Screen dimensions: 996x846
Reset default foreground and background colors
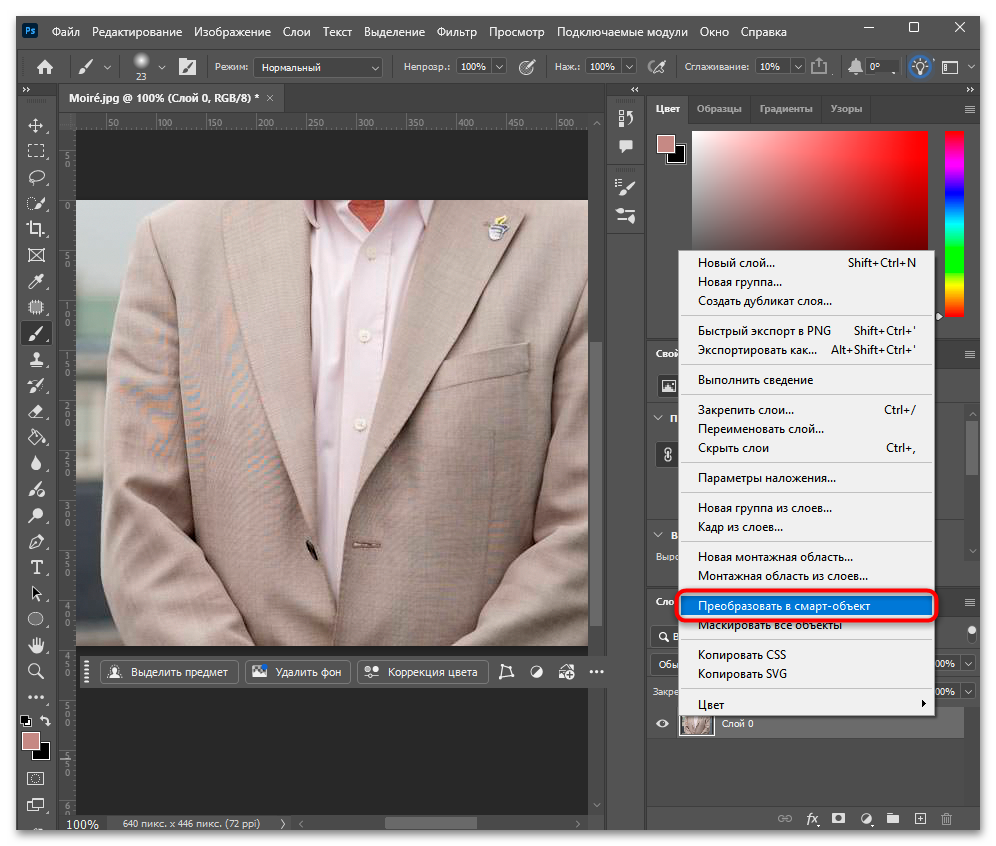25,721
